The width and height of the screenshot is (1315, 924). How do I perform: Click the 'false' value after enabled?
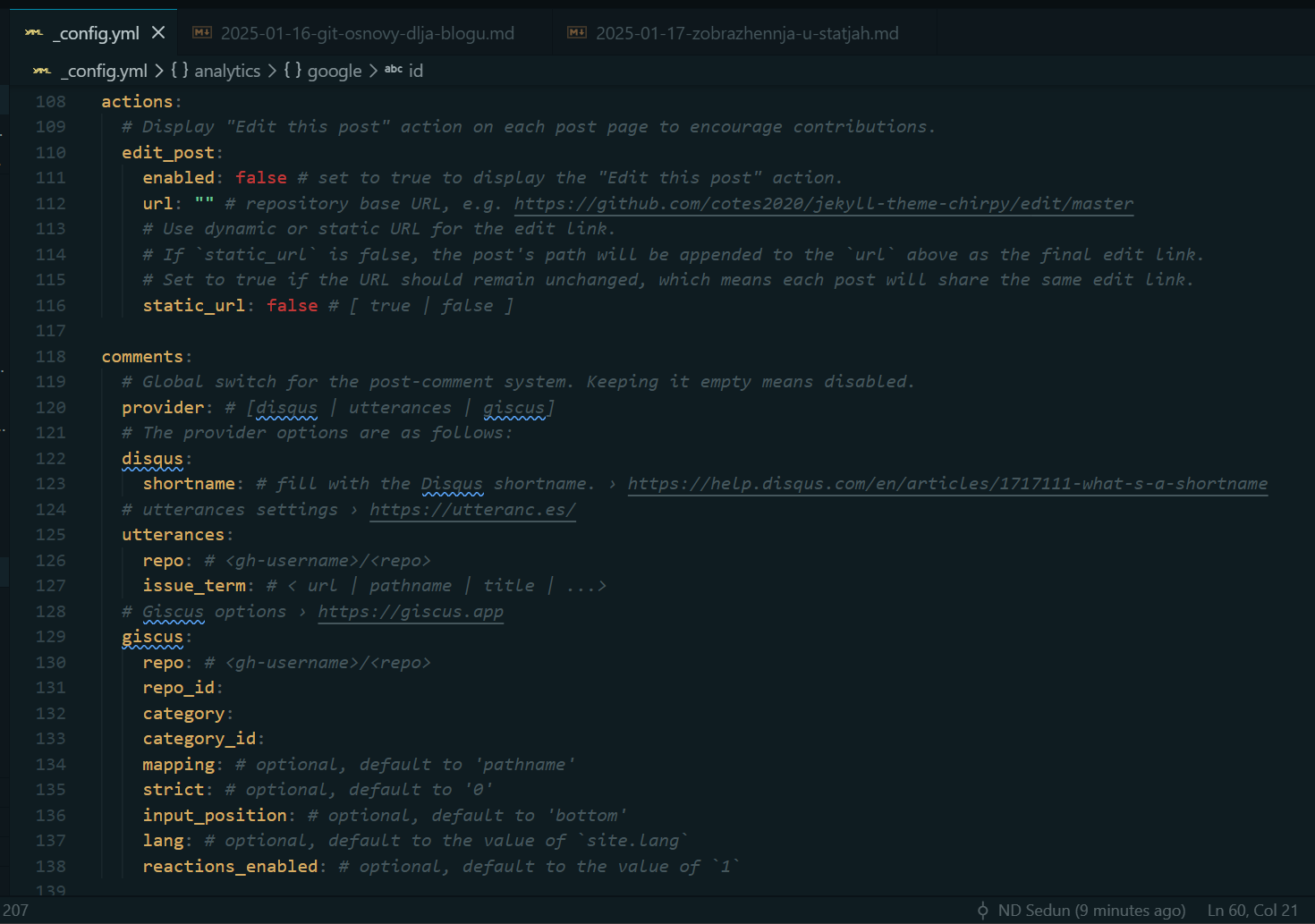coord(261,178)
